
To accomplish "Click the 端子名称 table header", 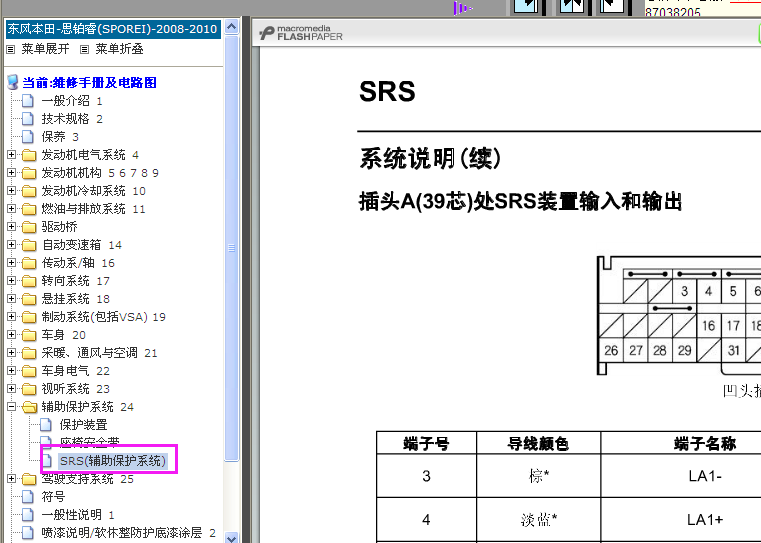I will (705, 443).
